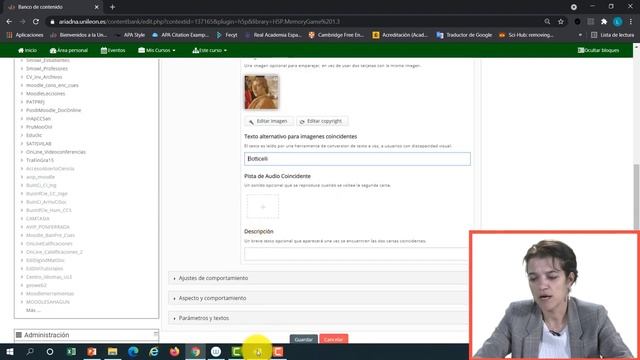Viewport: 640px width, 360px height.
Task: Collapse the Administración block icon
Action: 156,333
